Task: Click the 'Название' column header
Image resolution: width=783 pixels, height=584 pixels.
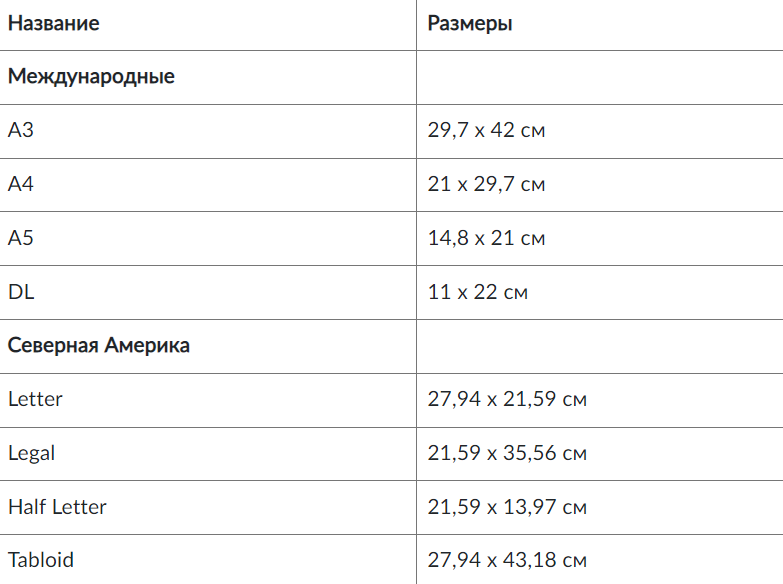Action: [x=53, y=24]
